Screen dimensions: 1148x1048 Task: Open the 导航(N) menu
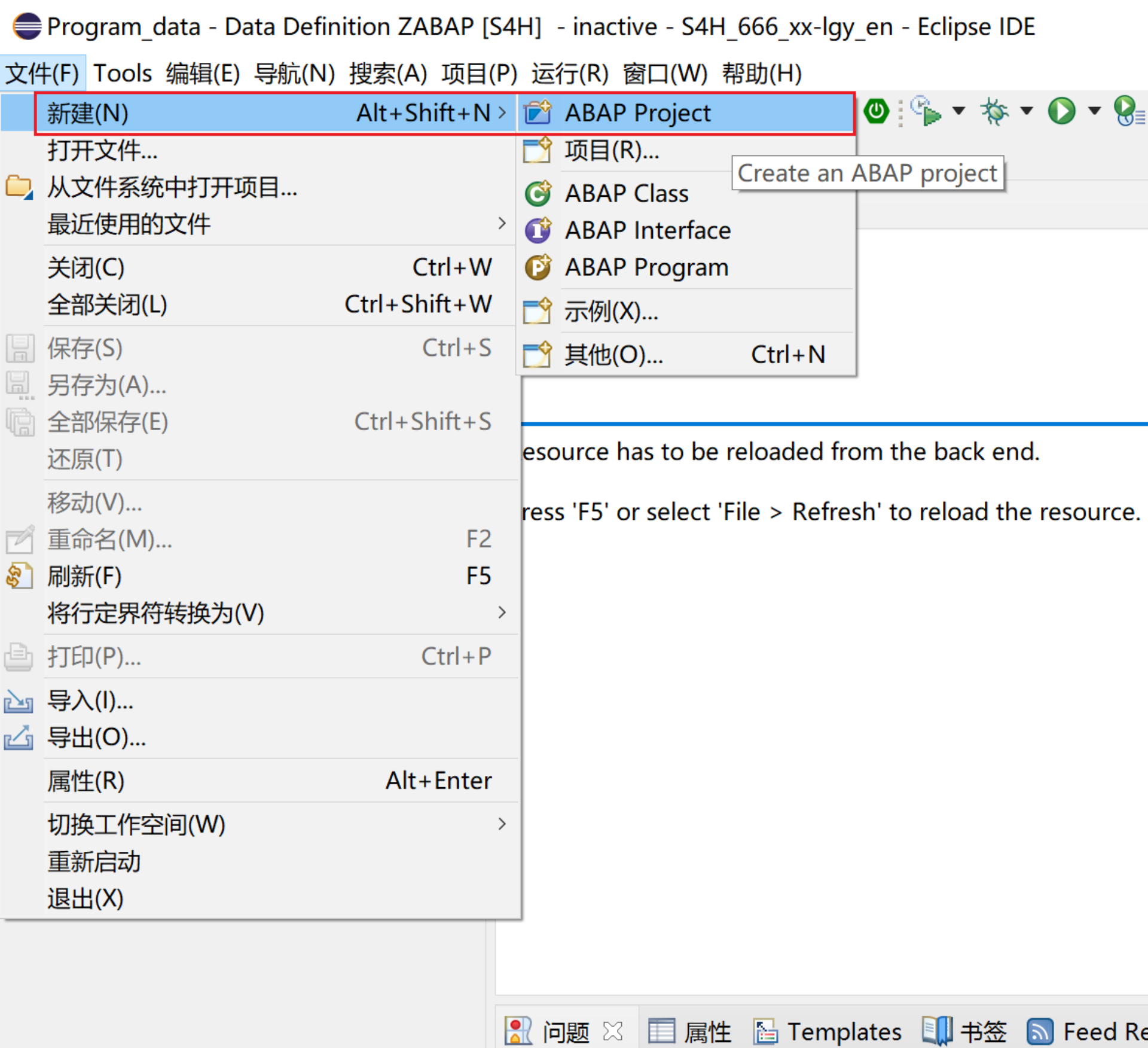(x=294, y=74)
